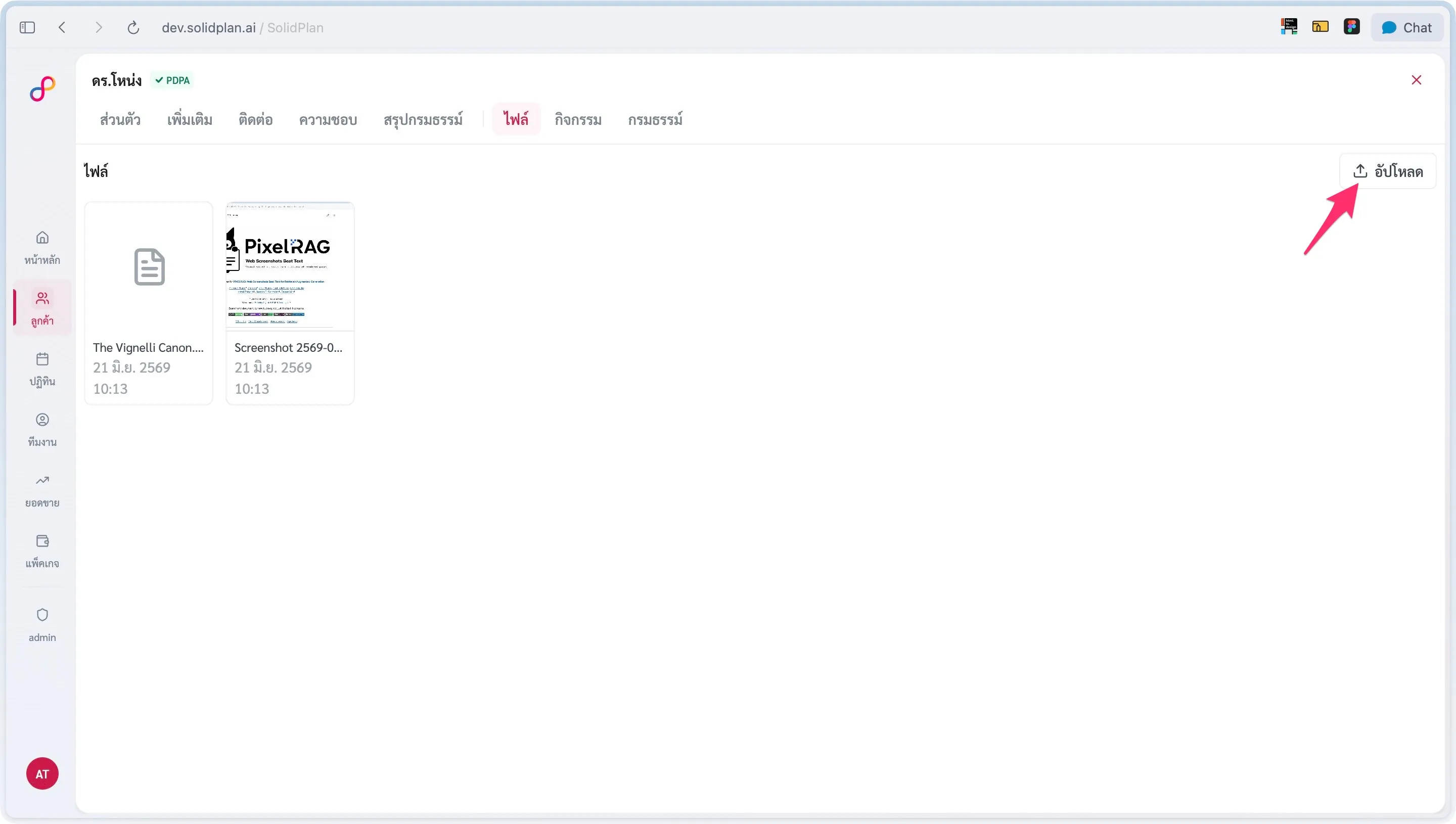Open the AT user avatar
The width and height of the screenshot is (1456, 824).
click(x=42, y=773)
